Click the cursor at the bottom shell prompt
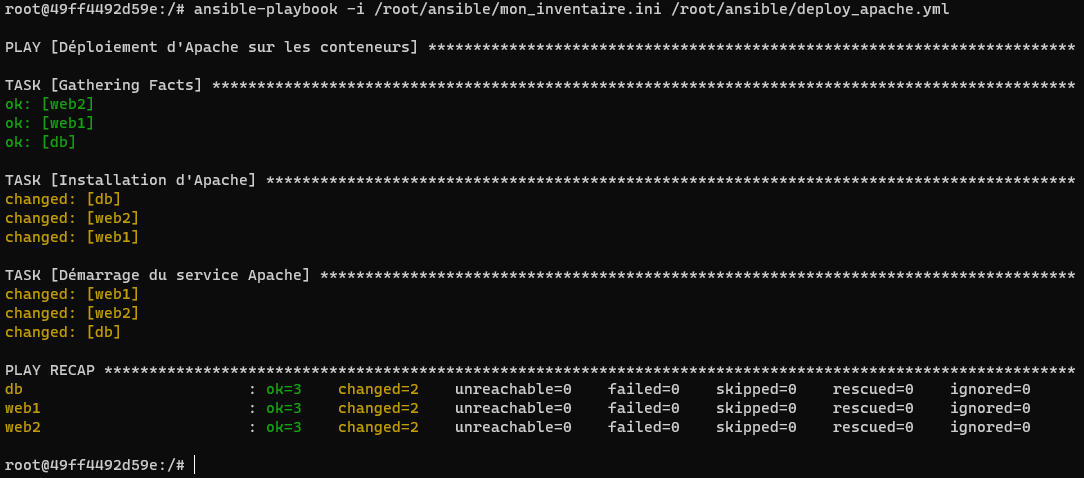1084x478 pixels. (196, 465)
